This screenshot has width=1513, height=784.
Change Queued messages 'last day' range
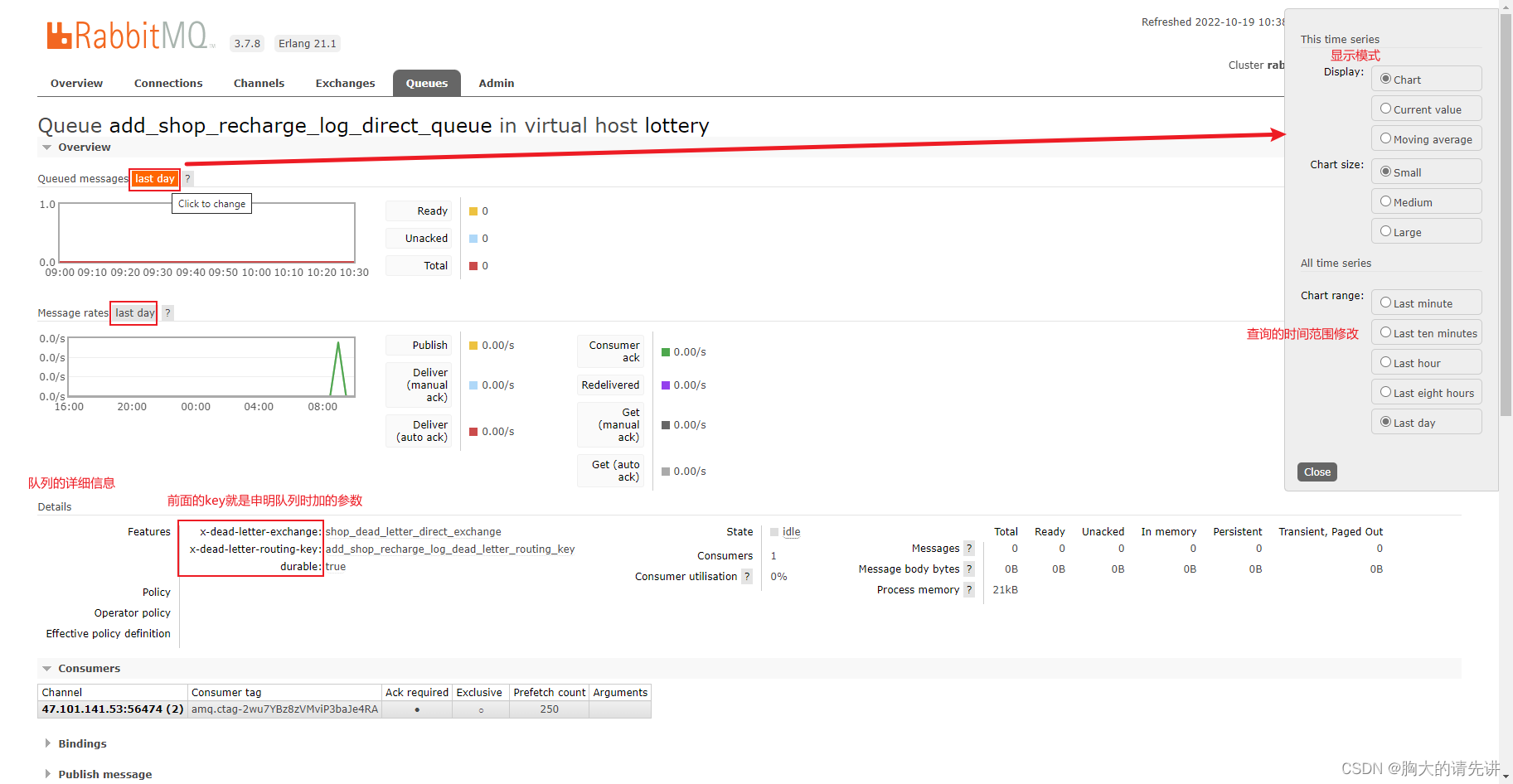(155, 178)
